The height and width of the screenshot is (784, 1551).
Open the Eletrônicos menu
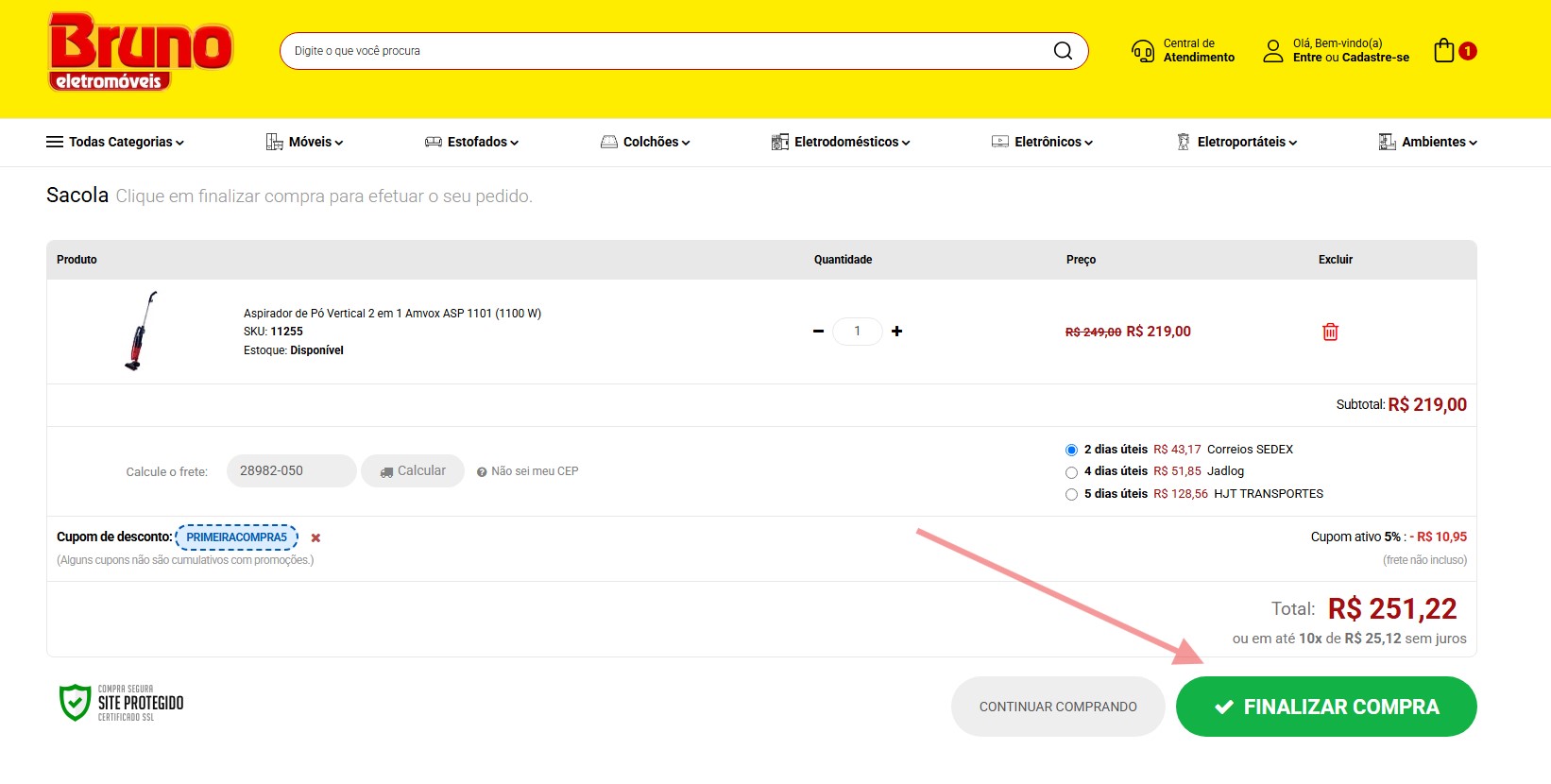1042,142
